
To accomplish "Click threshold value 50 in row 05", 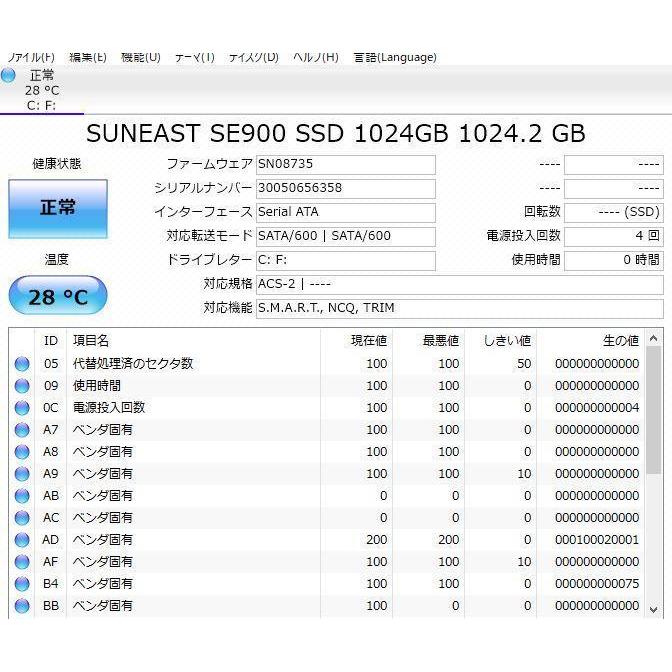I will click(524, 364).
